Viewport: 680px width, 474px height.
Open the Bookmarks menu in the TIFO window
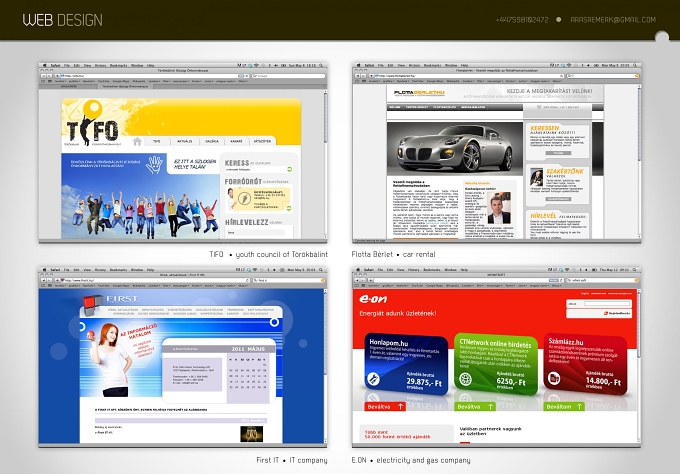pyautogui.click(x=118, y=65)
